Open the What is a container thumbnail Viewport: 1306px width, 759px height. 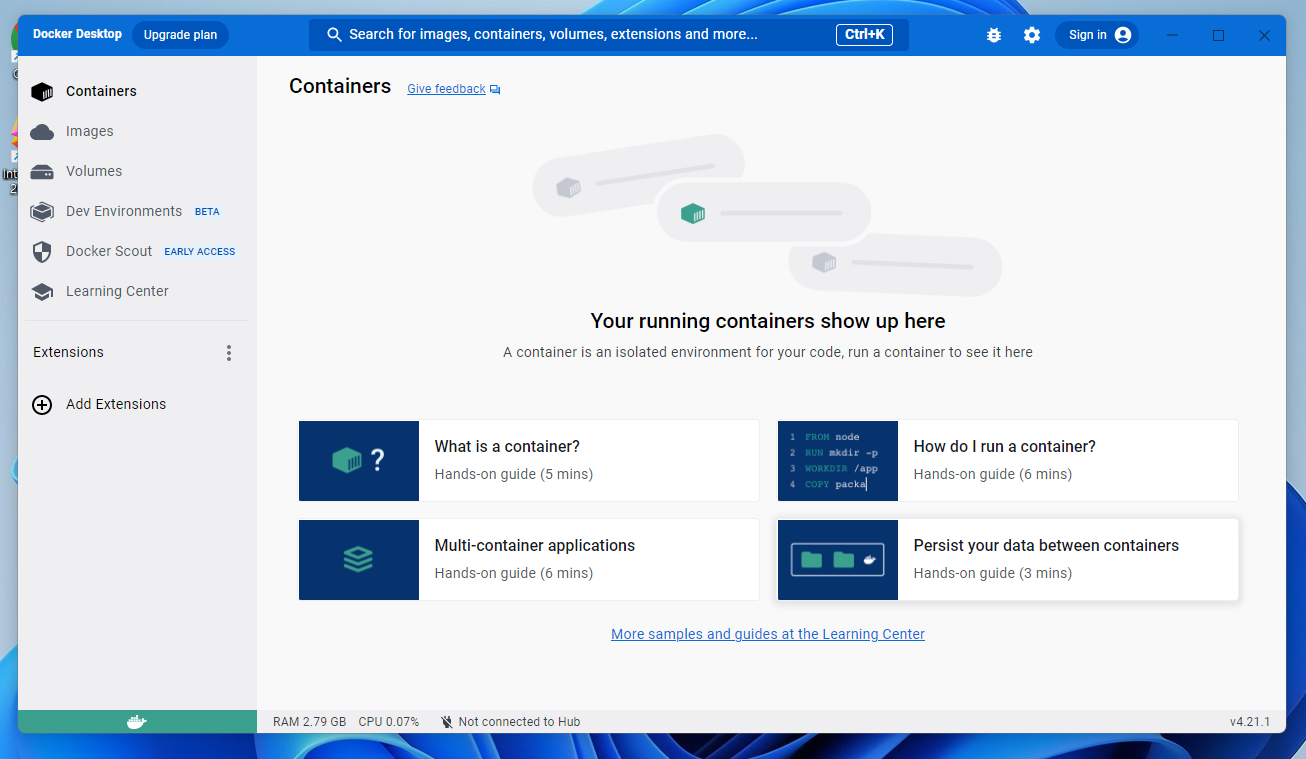click(x=359, y=461)
